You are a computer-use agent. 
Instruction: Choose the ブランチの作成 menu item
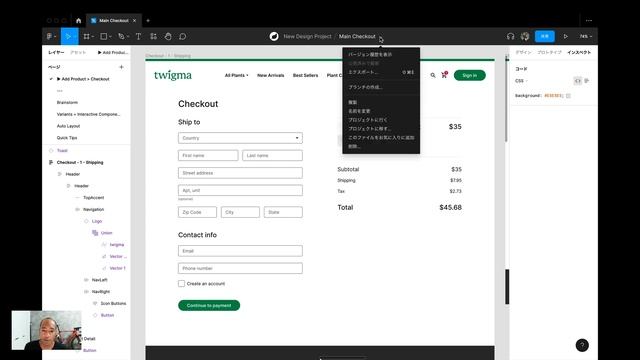(x=381, y=87)
